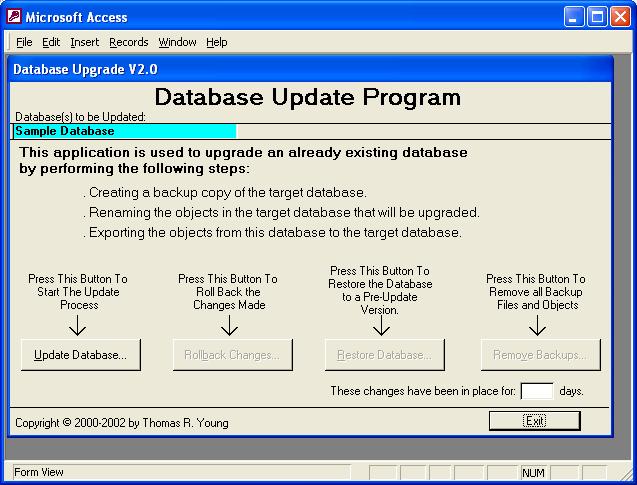Click the Update Database... button
The width and height of the screenshot is (637, 485).
click(81, 355)
